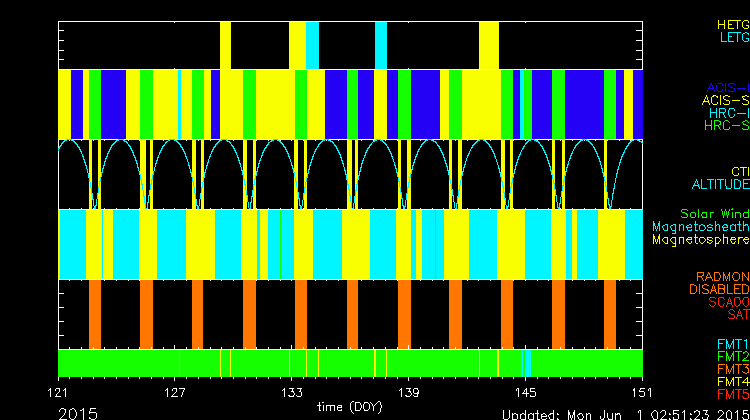Click the 121 tick label on time axis

point(60,392)
